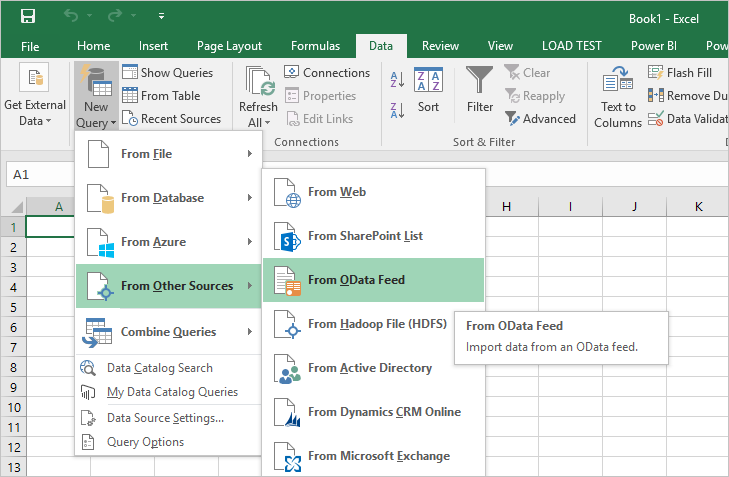Switch to the Review tab
Image resolution: width=729 pixels, height=477 pixels.
click(440, 46)
